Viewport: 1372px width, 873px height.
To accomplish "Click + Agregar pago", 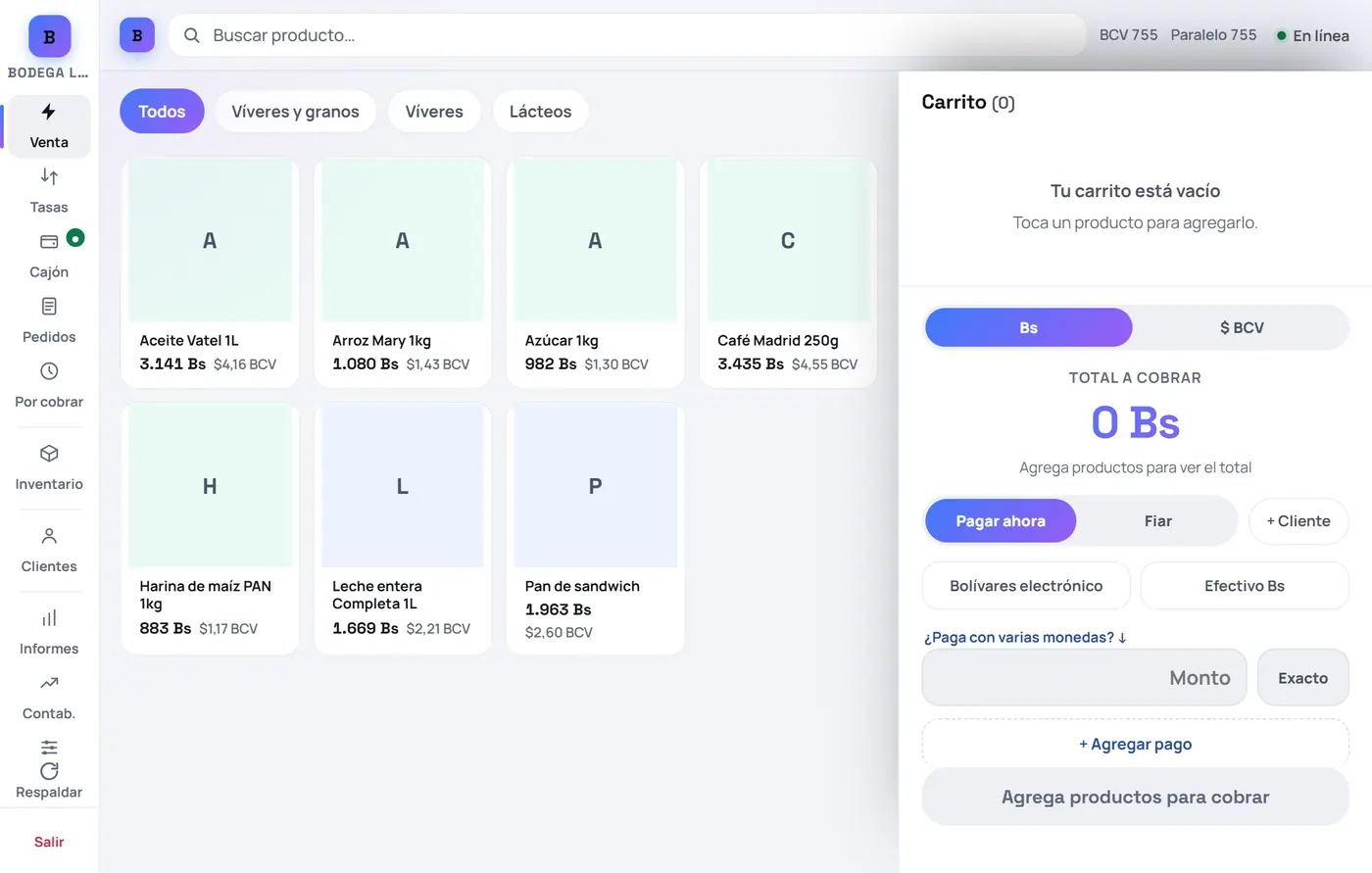I will pos(1136,744).
